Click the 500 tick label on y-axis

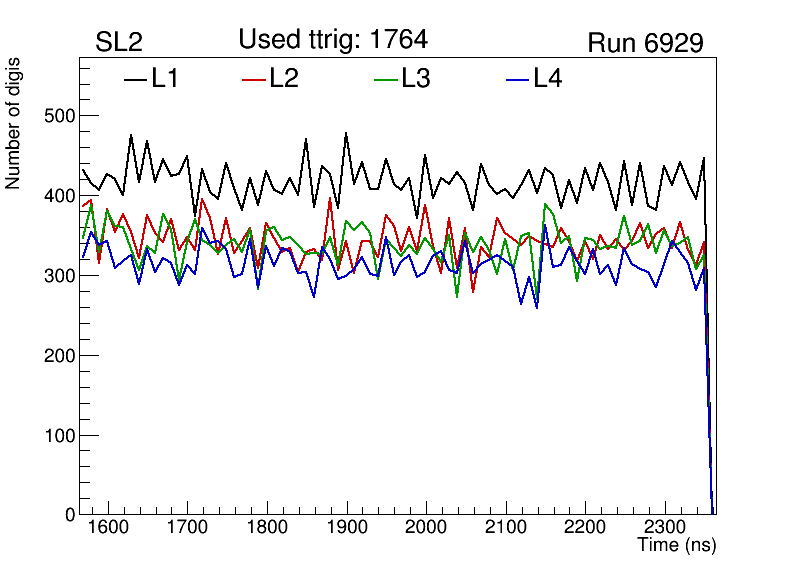pyautogui.click(x=60, y=116)
